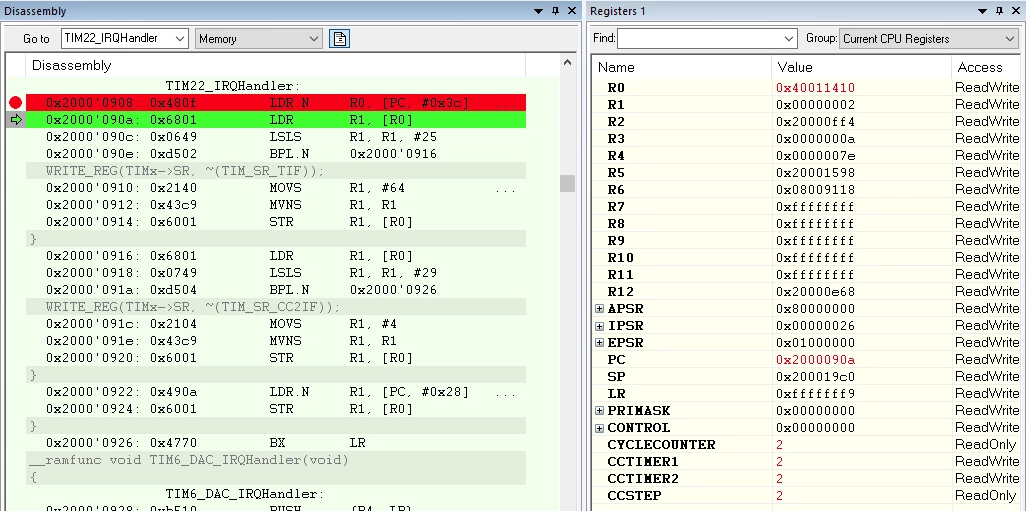Expand the EPSR register
This screenshot has height=511, width=1026.
point(599,342)
